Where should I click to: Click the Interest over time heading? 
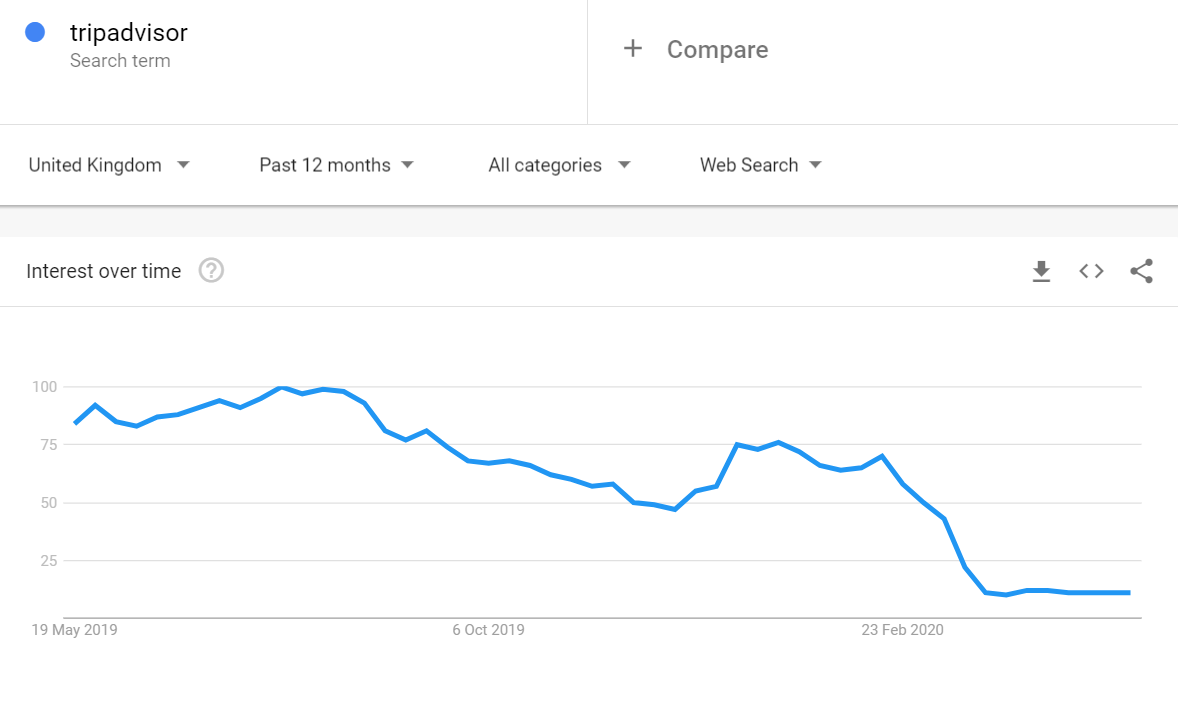click(104, 271)
